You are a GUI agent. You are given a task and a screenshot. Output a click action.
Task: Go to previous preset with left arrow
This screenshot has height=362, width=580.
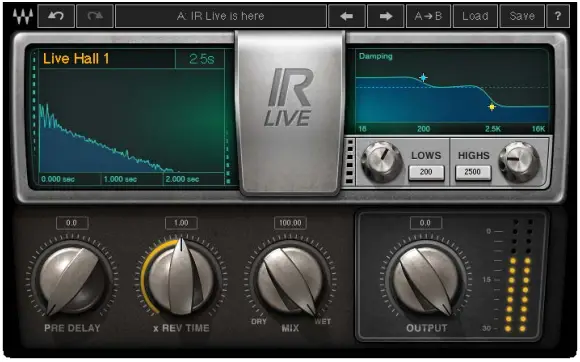coord(347,16)
